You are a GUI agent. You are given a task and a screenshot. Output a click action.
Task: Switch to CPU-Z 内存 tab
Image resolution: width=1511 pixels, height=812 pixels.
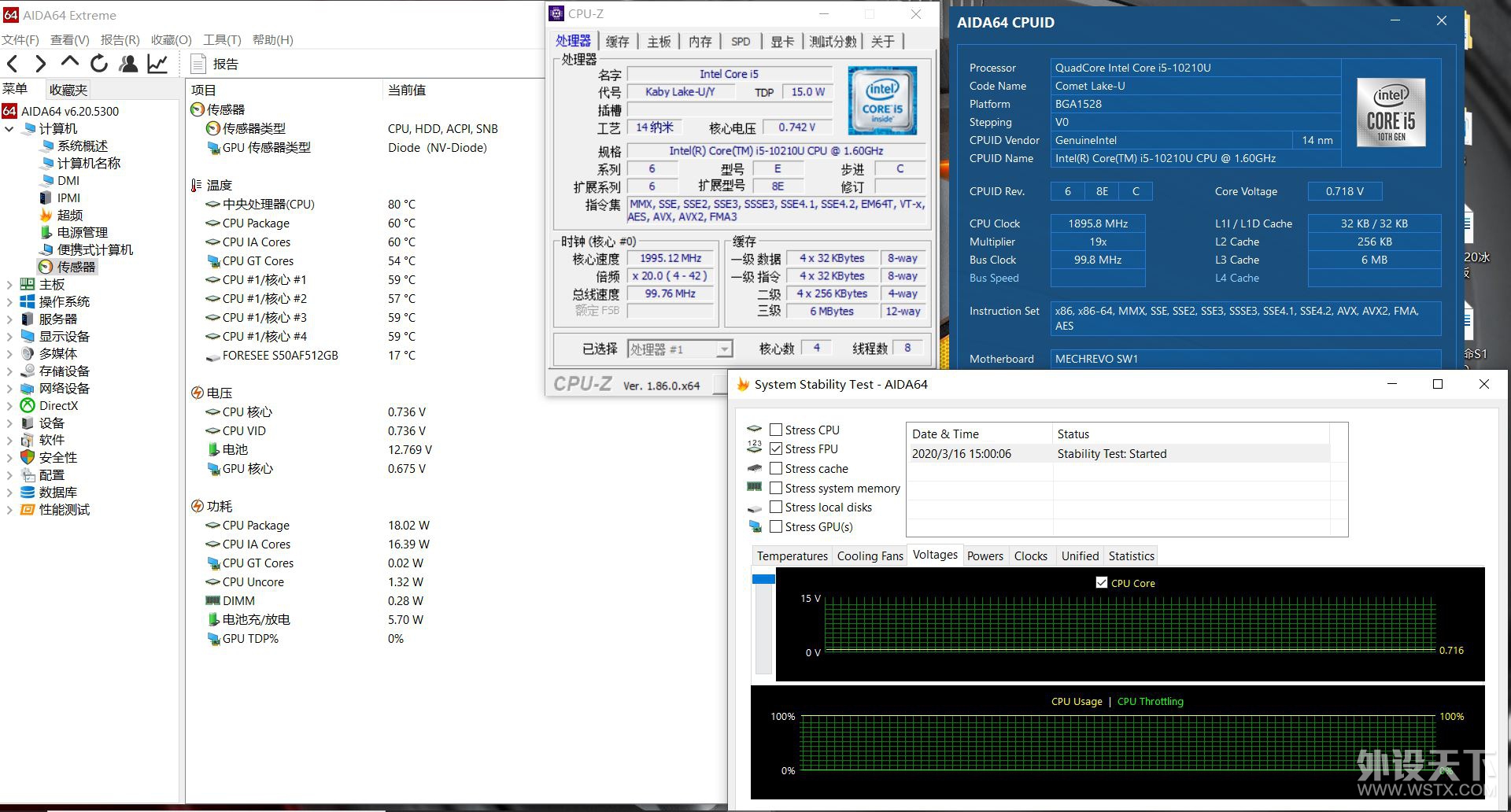coord(700,42)
